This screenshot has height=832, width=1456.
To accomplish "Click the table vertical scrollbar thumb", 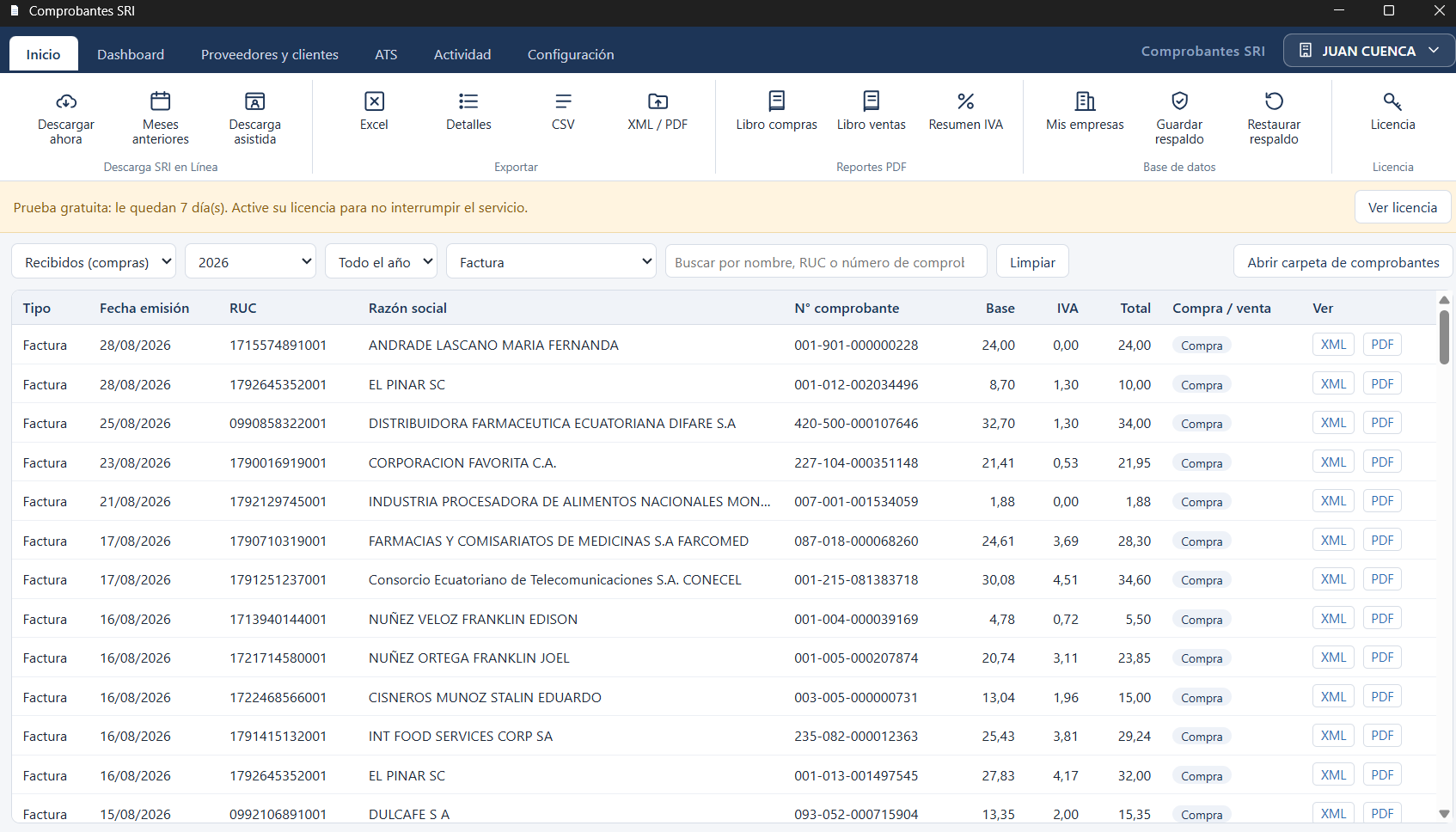I will pyautogui.click(x=1444, y=336).
